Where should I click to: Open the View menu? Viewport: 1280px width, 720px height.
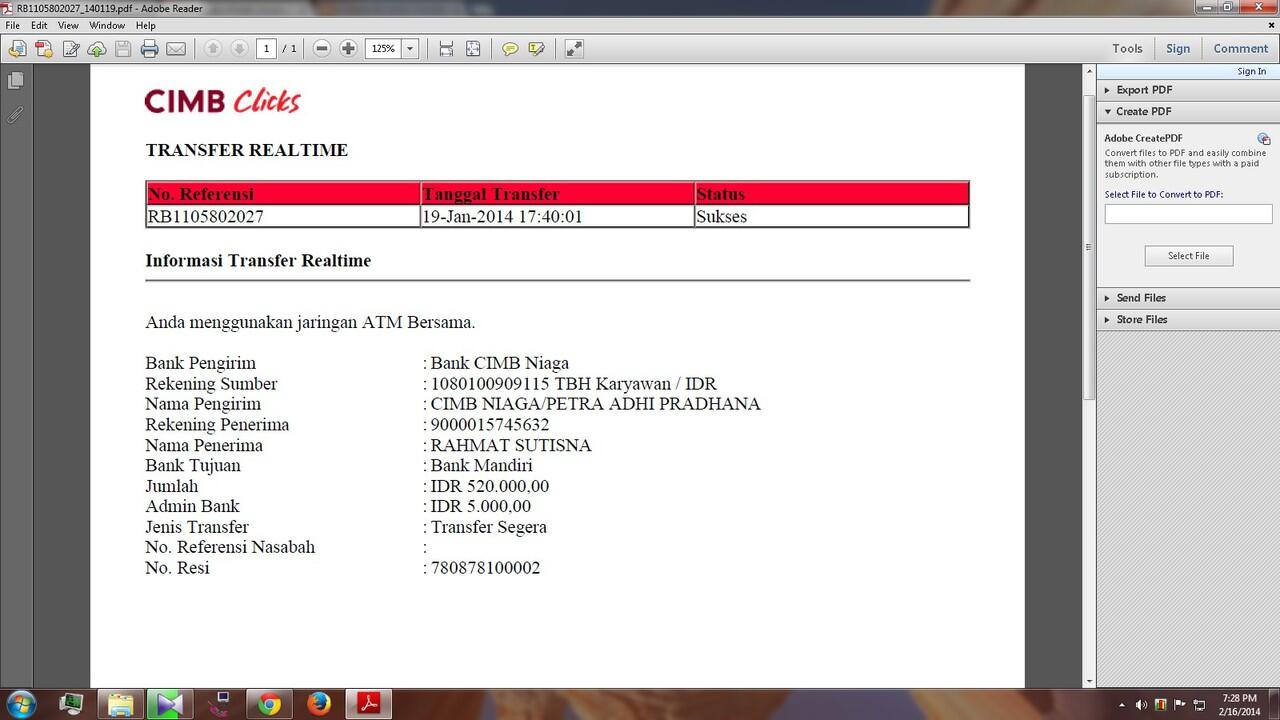(68, 25)
